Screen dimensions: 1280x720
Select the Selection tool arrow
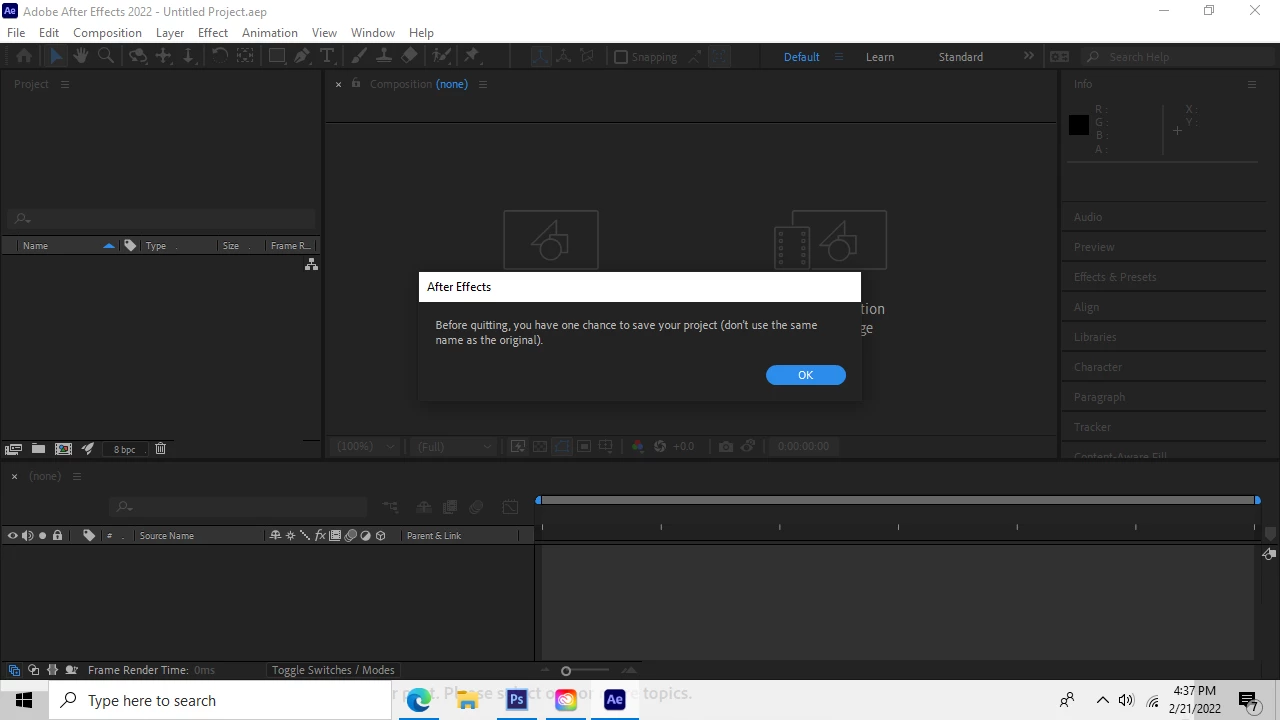tap(56, 57)
